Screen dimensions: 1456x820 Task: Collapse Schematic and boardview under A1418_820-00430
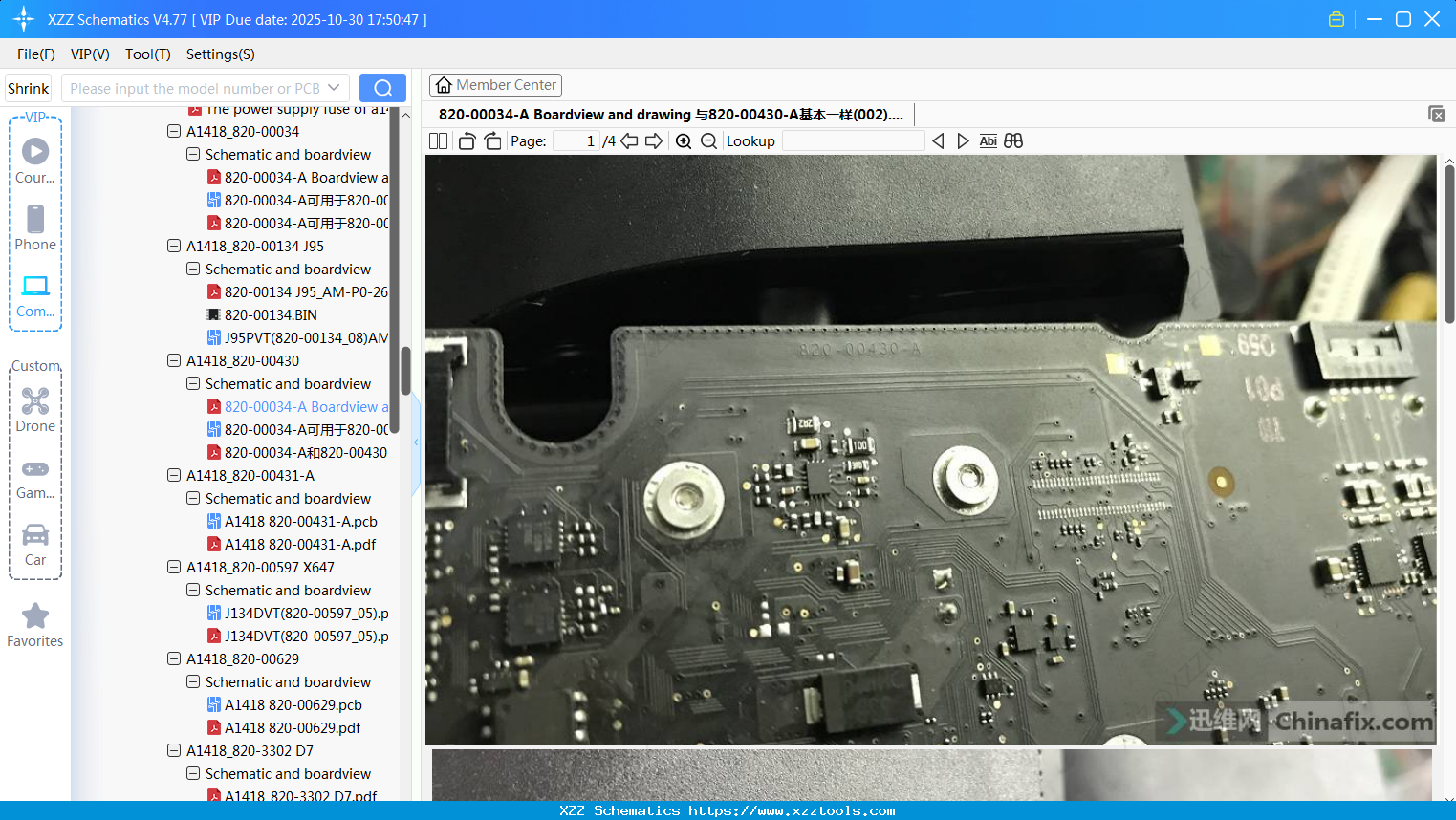pos(193,384)
